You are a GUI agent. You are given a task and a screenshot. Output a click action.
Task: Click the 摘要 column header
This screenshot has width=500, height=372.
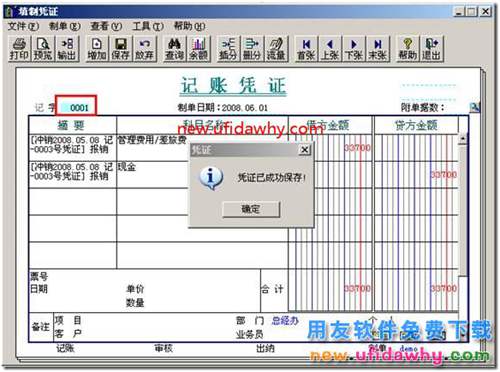point(72,125)
